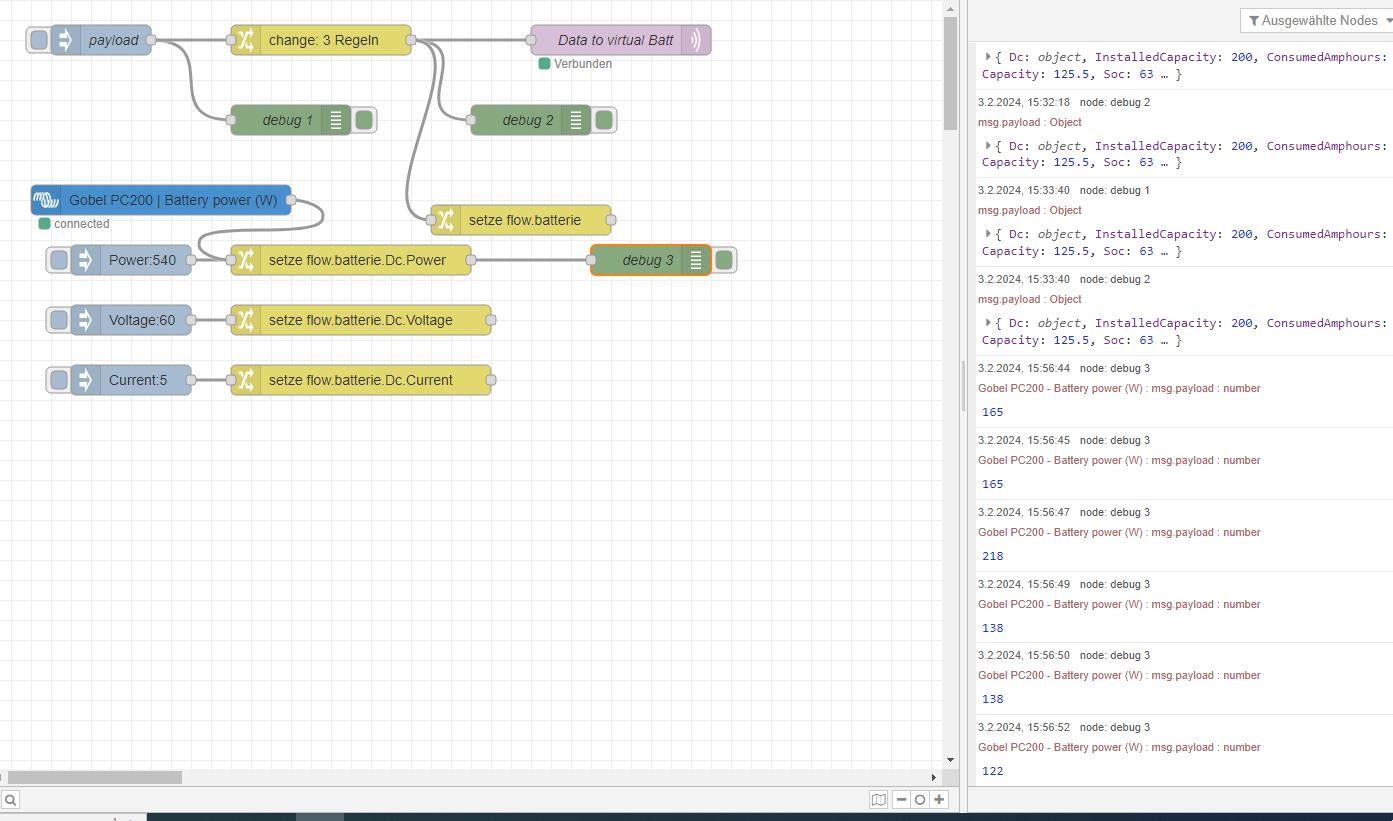The image size is (1393, 821).
Task: Click the sidebar resize handle
Action: pos(963,385)
